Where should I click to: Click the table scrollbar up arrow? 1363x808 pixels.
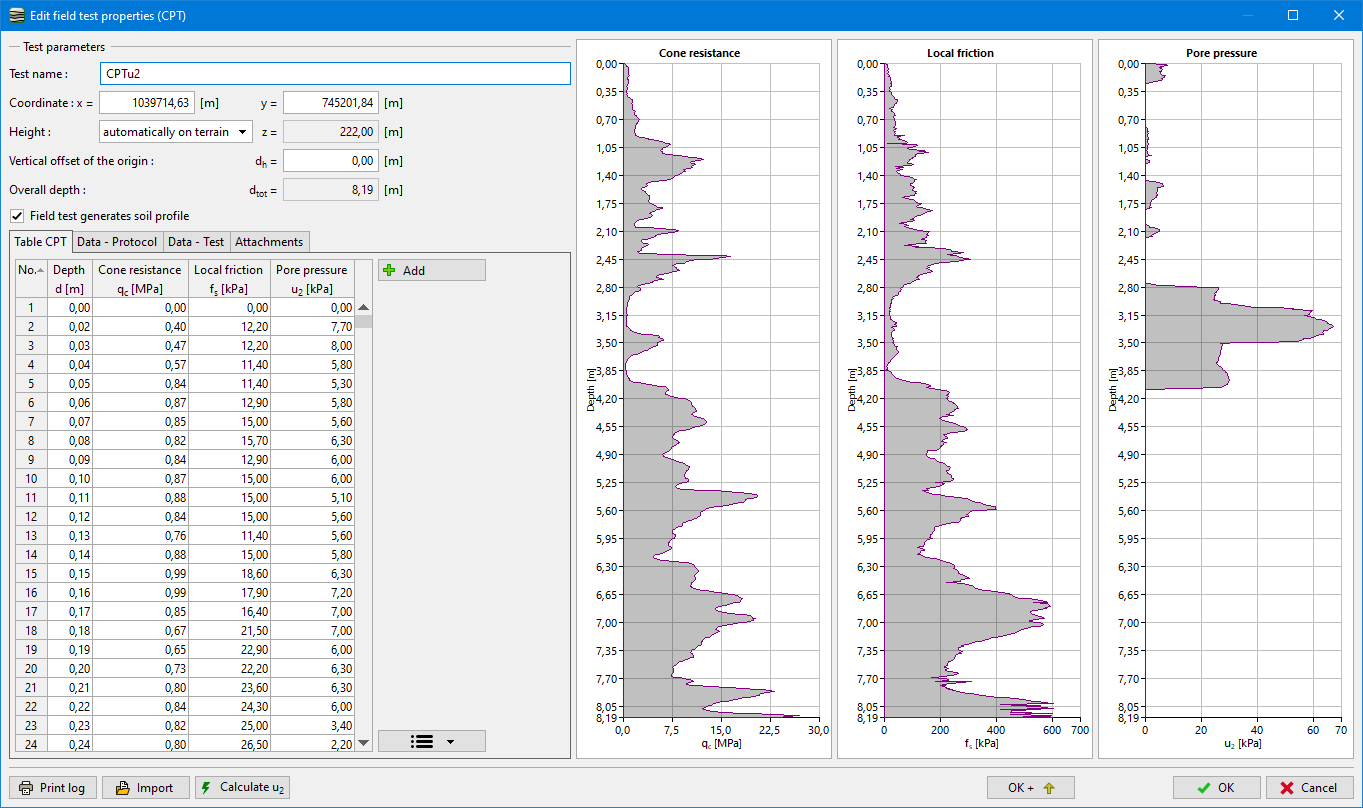[x=364, y=308]
